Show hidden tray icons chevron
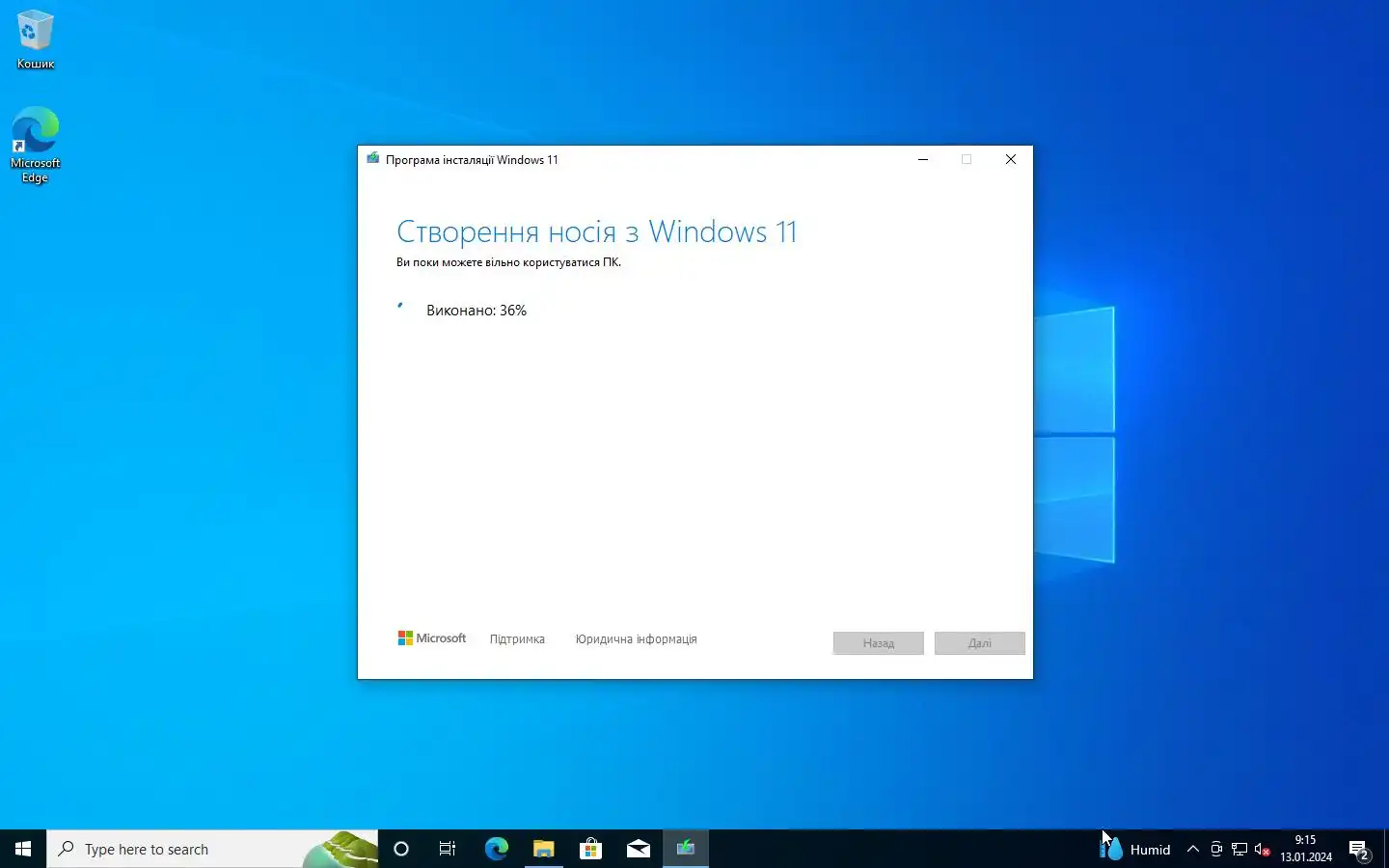 tap(1193, 849)
